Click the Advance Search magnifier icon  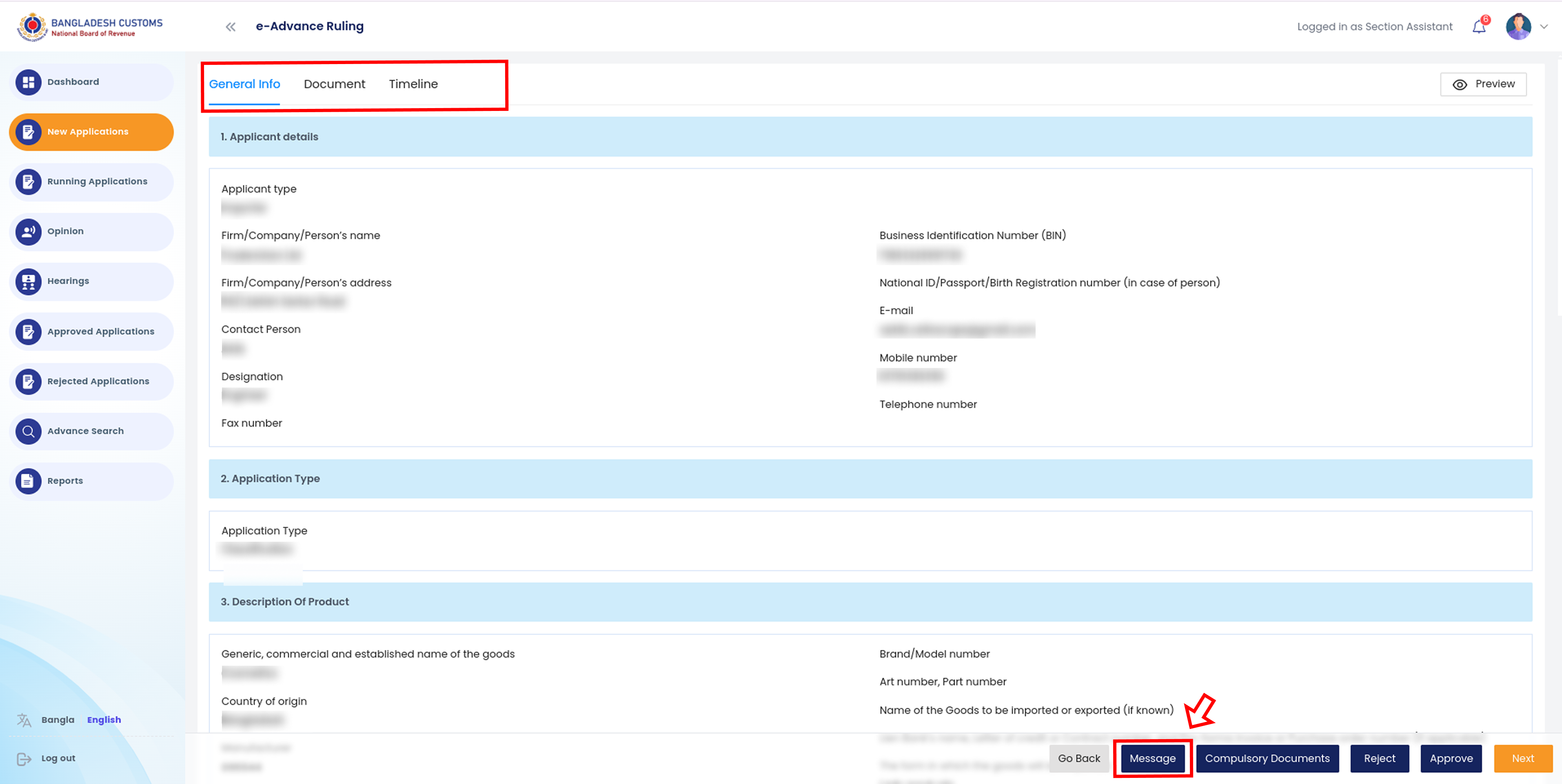pos(29,431)
